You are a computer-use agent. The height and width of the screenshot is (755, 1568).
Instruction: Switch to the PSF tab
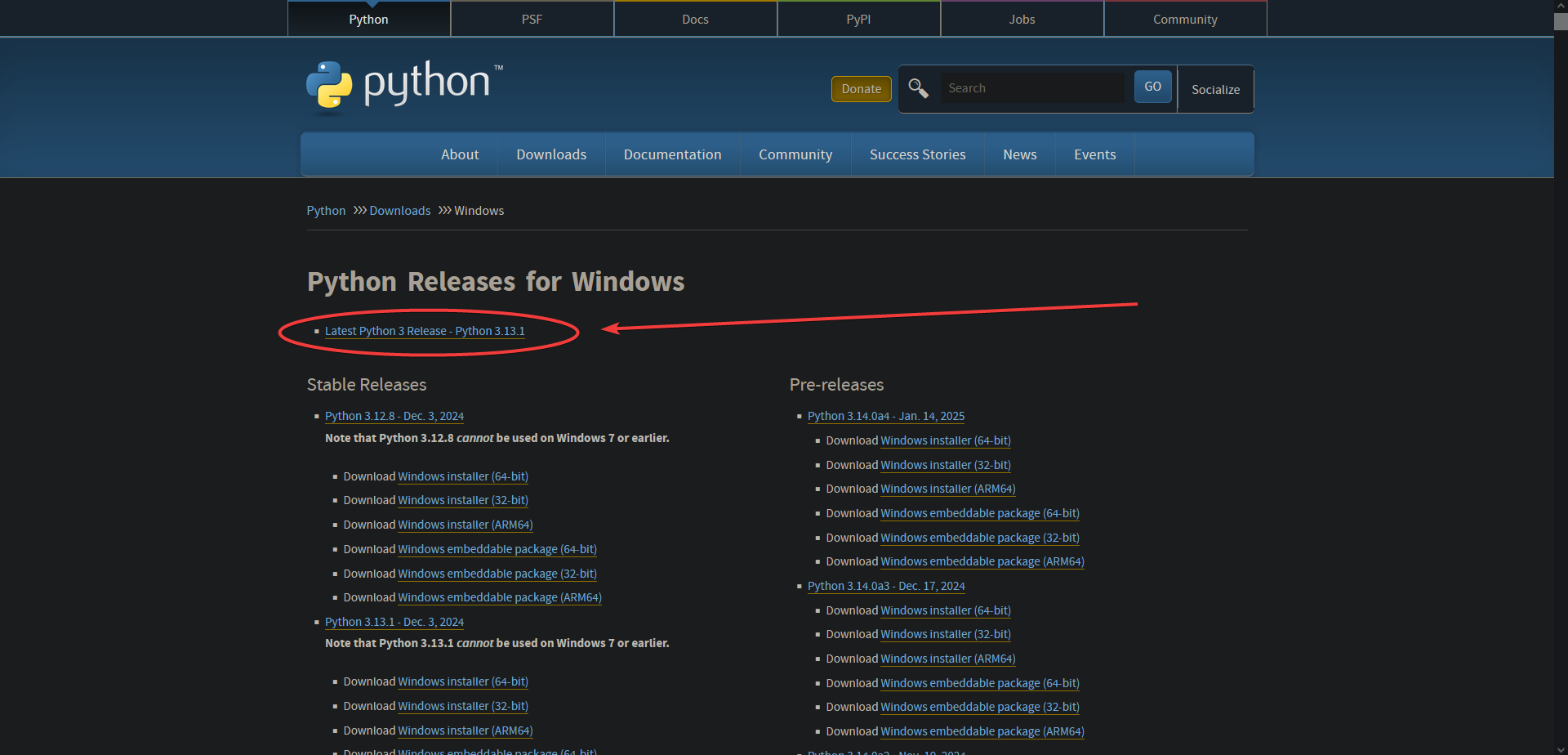(532, 19)
